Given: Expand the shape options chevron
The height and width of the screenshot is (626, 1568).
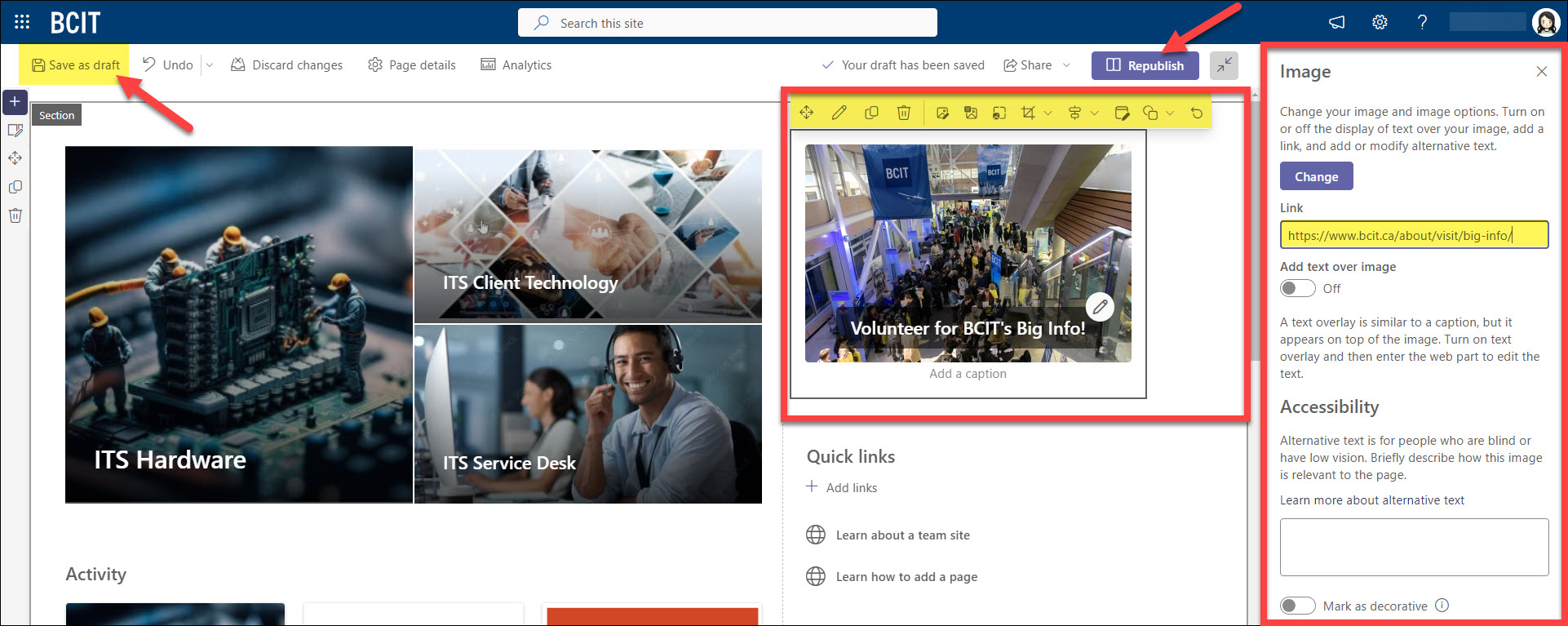Looking at the screenshot, I should (x=1170, y=113).
